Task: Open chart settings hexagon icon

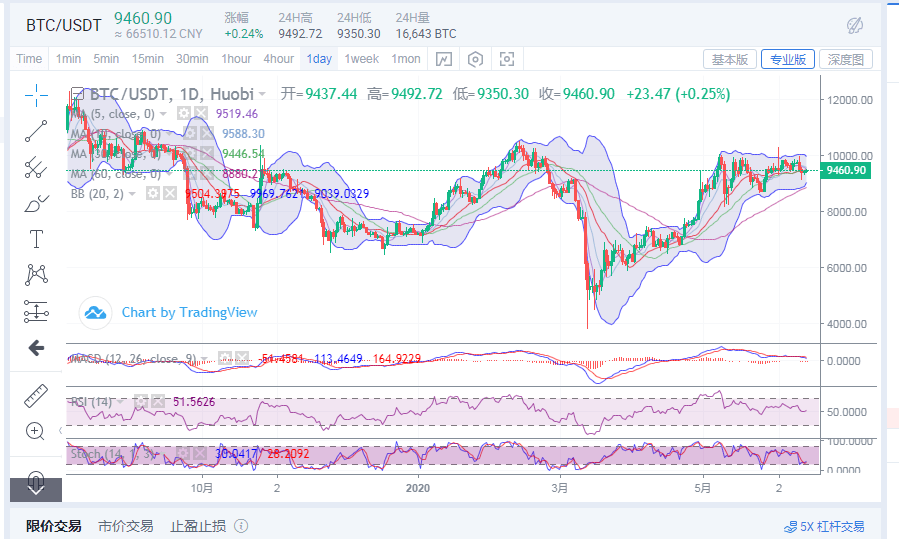Action: click(475, 59)
